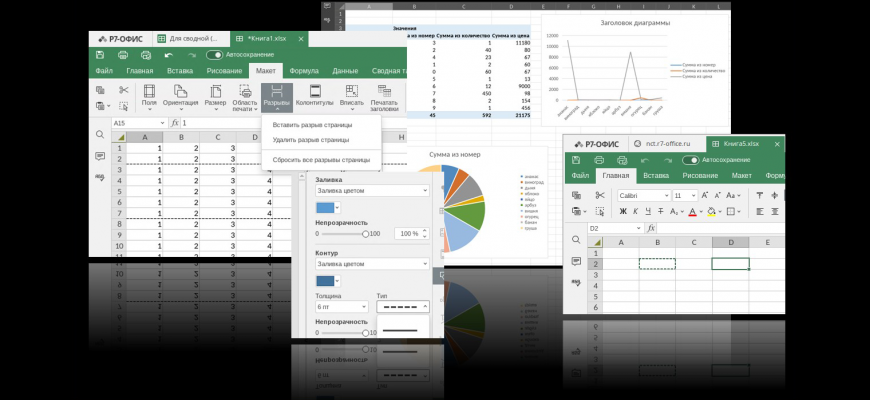Image resolution: width=870 pixels, height=400 pixels.
Task: Apply italic К in Книга5.xlsx window
Action: [635, 211]
